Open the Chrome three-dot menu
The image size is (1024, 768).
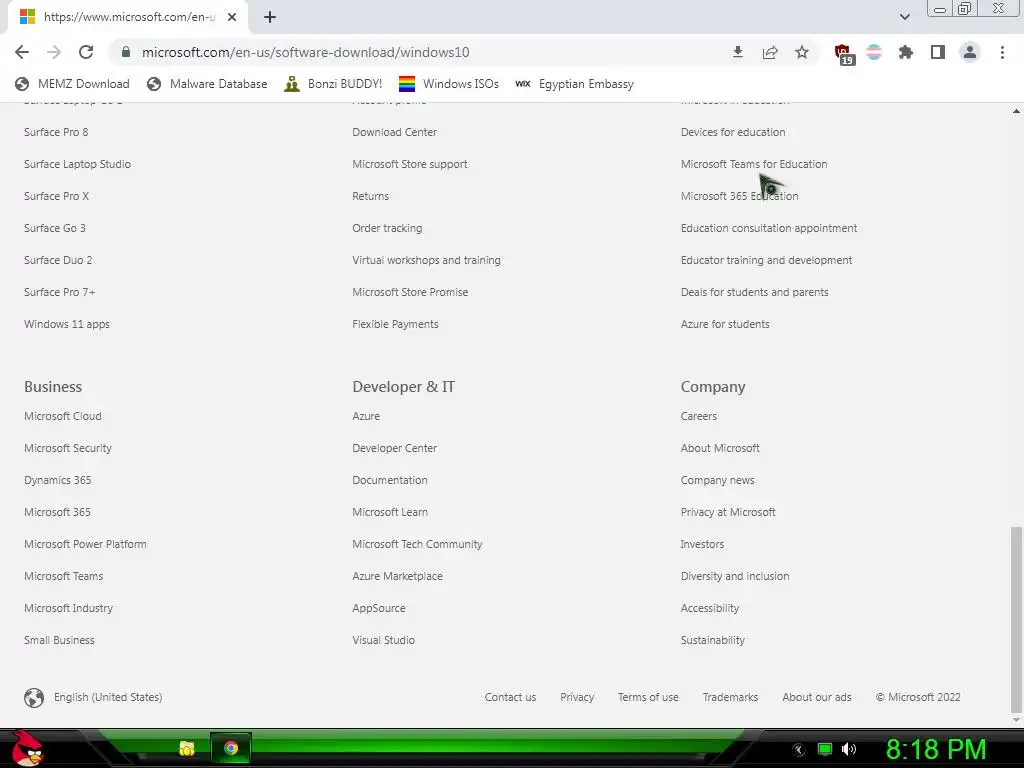pyautogui.click(x=1002, y=52)
